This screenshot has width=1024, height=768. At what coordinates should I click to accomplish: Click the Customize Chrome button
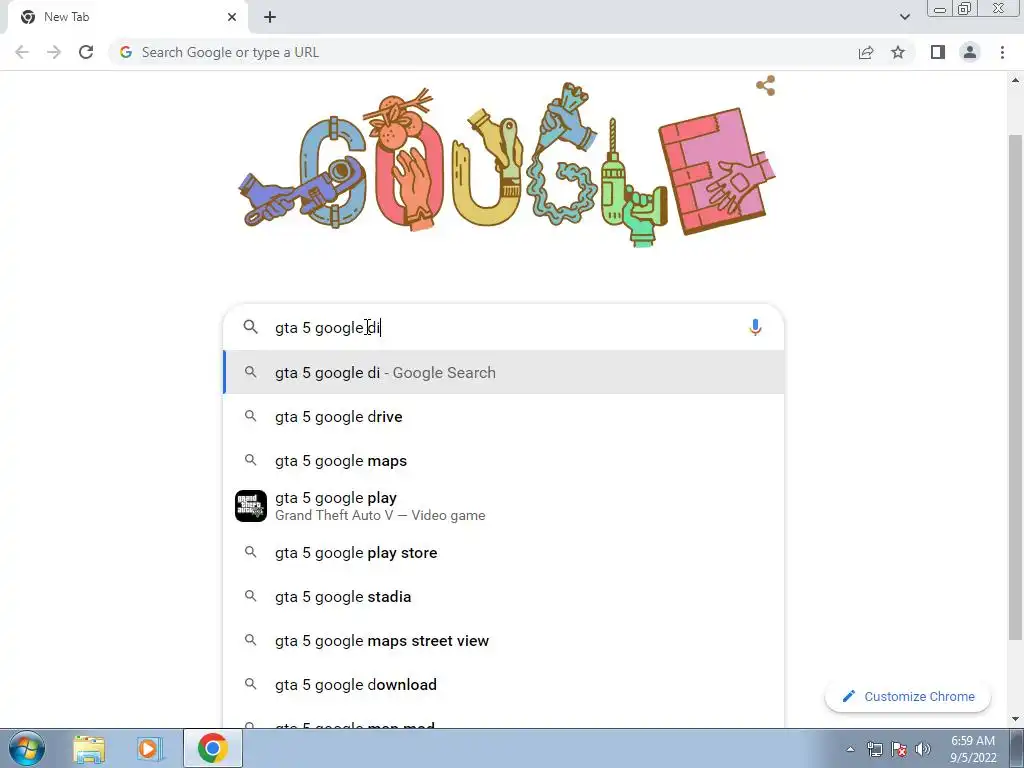[908, 696]
